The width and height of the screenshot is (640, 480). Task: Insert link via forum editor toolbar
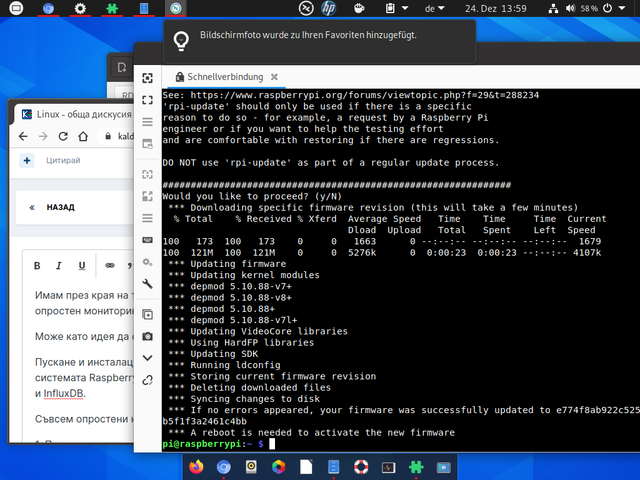[110, 266]
